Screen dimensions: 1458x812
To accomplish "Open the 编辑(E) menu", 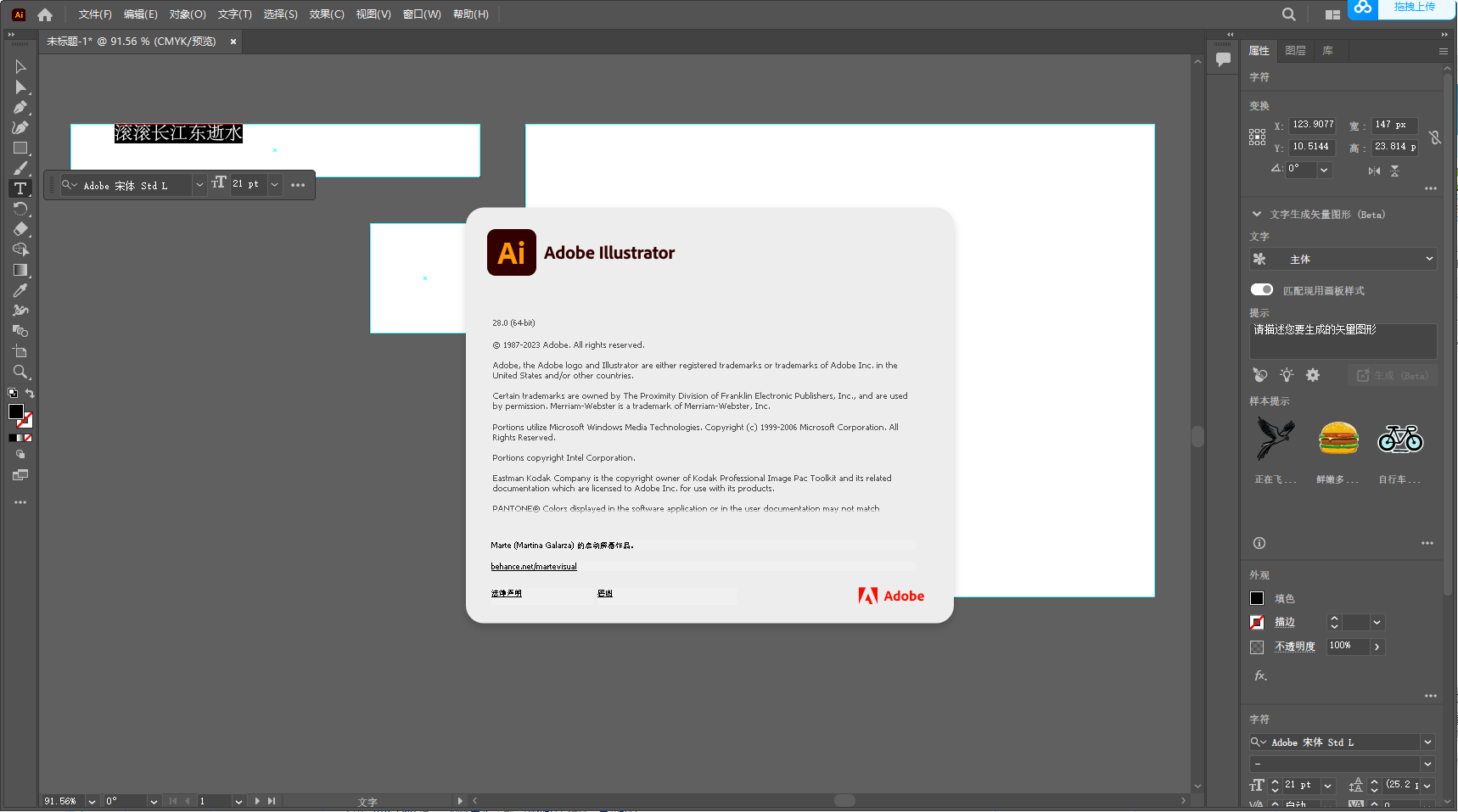I will tap(140, 14).
